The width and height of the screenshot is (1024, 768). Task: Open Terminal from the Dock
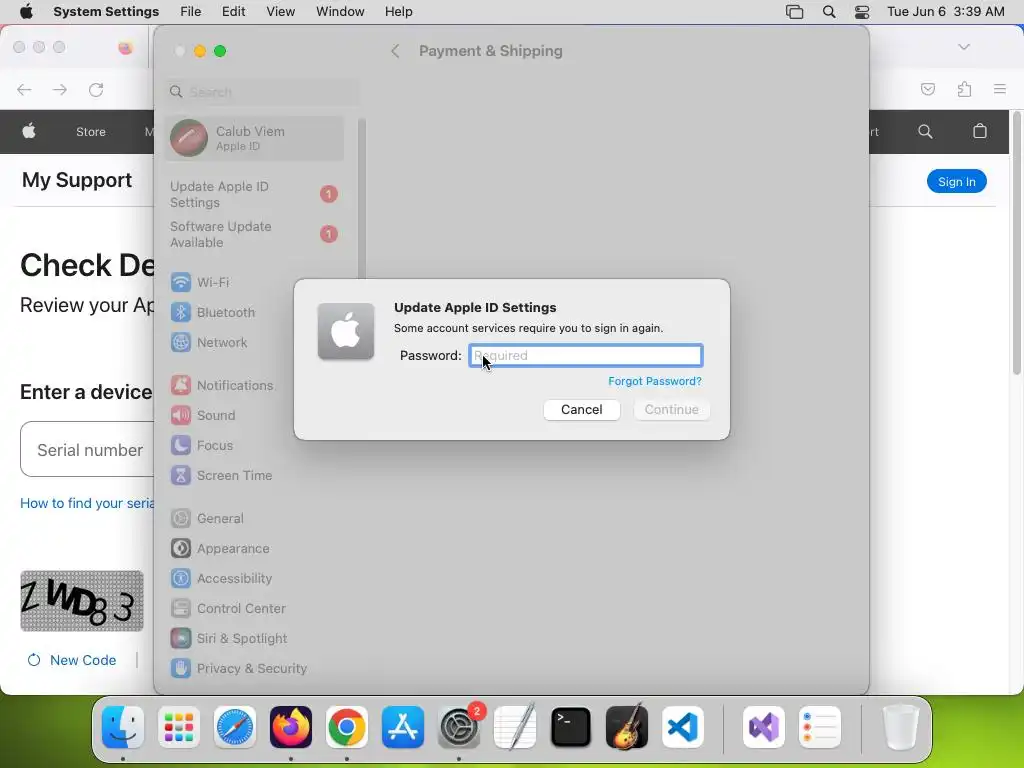click(x=571, y=727)
